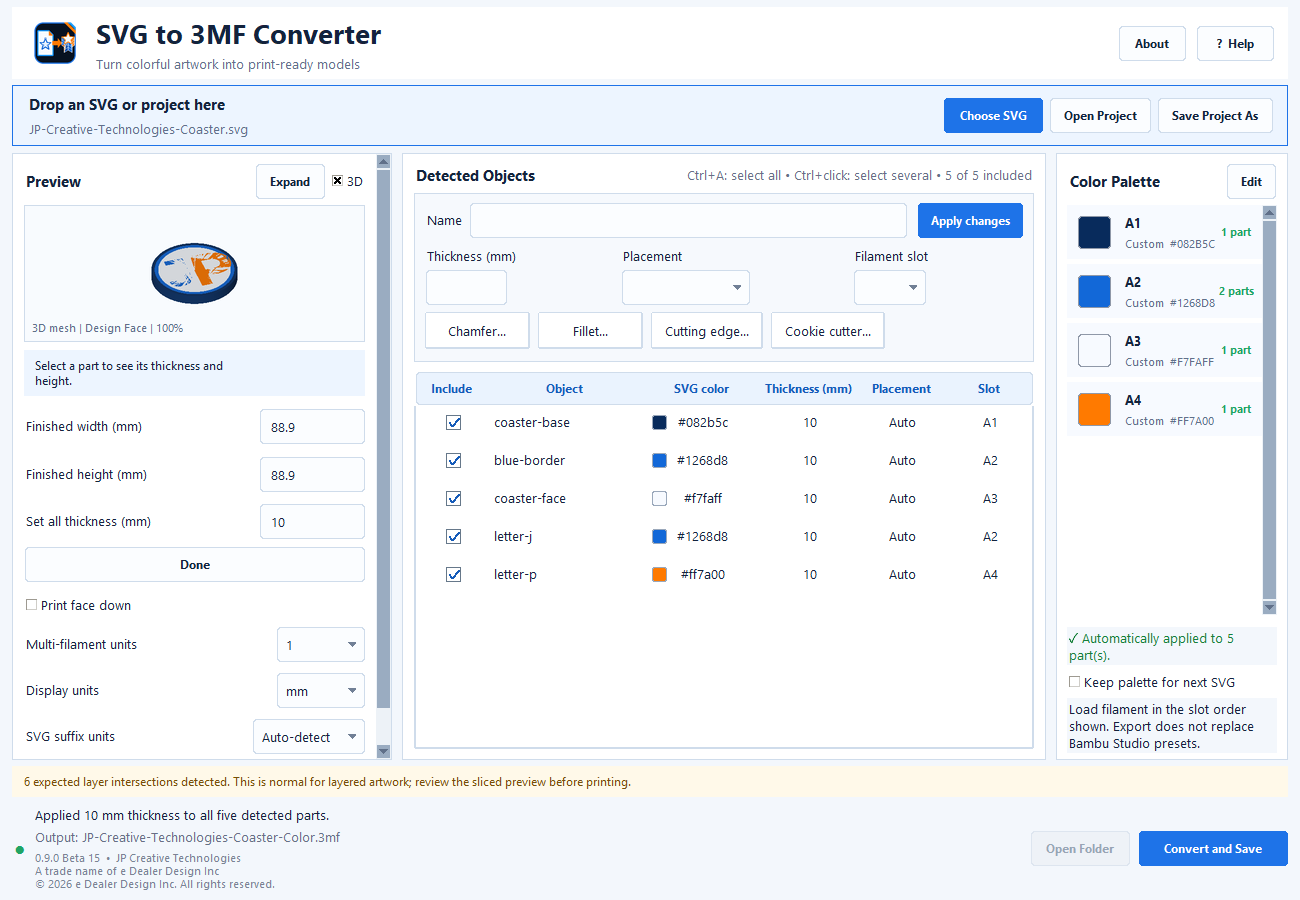The image size is (1300, 900).
Task: Click the green status indicator dot
Action: coord(20,850)
